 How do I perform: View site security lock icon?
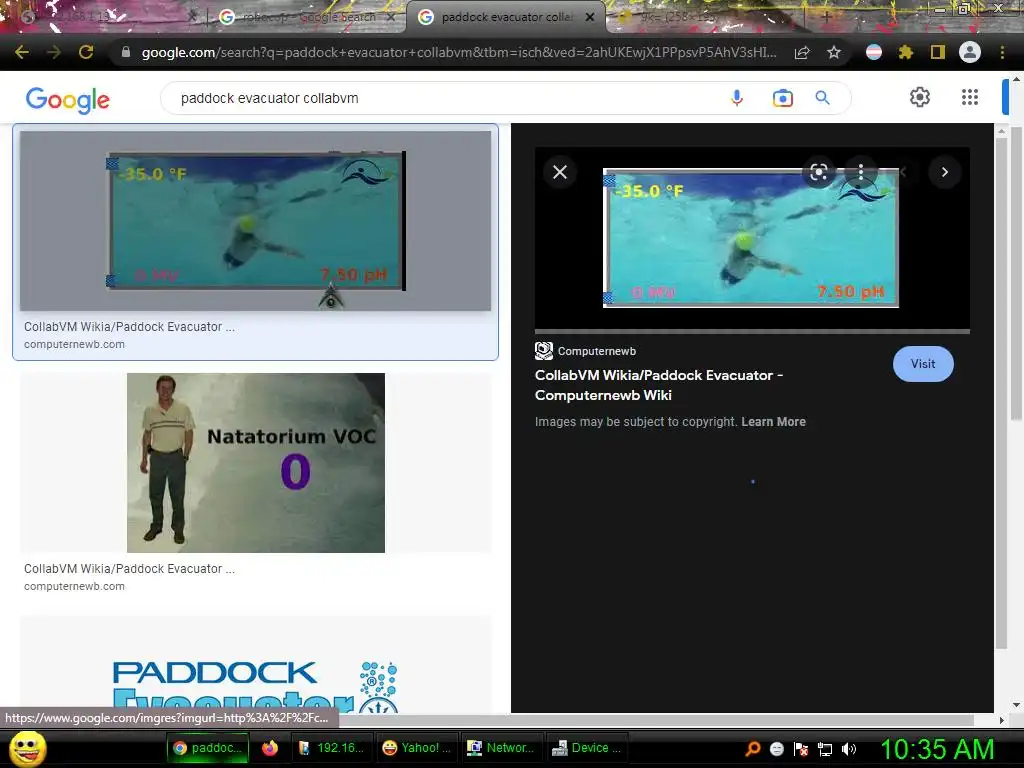tap(126, 52)
